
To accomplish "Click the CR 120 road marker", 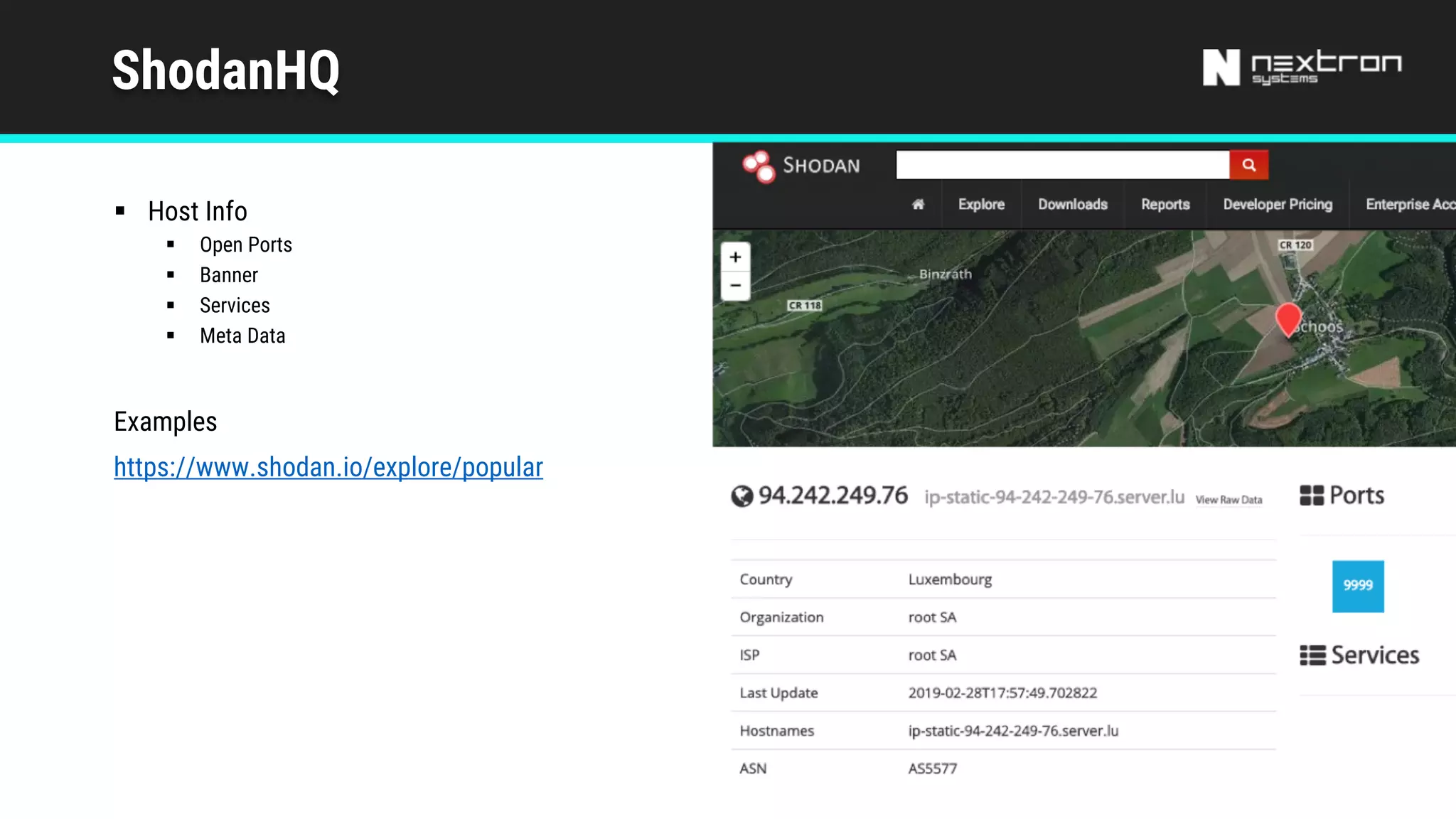I will point(1295,245).
